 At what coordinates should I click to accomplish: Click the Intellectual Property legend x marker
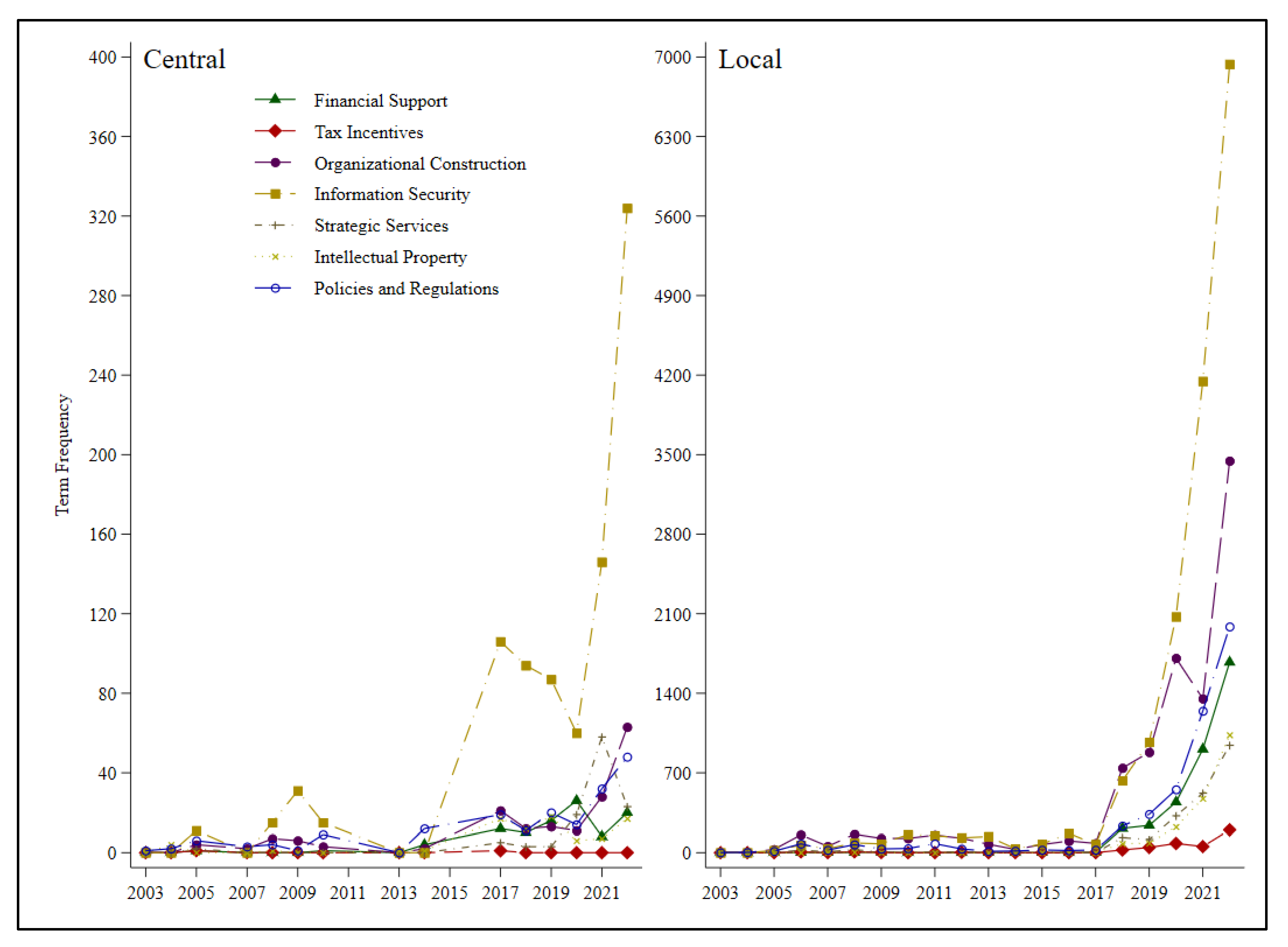(275, 257)
